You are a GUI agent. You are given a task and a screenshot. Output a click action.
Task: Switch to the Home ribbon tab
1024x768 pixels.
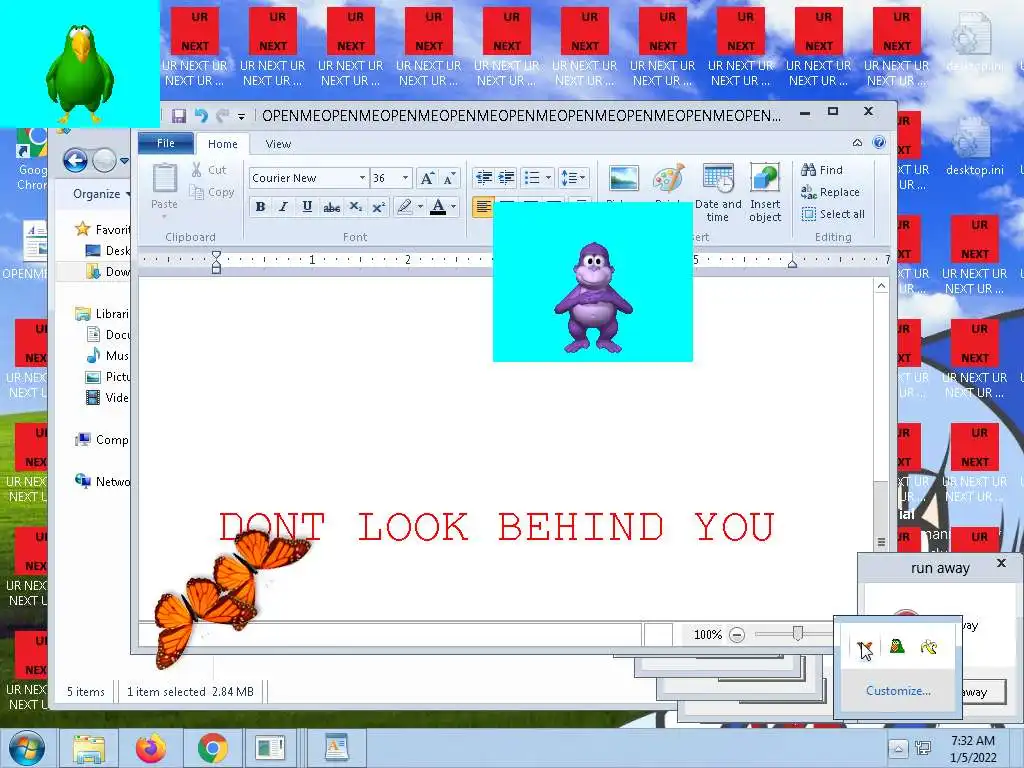pyautogui.click(x=223, y=144)
